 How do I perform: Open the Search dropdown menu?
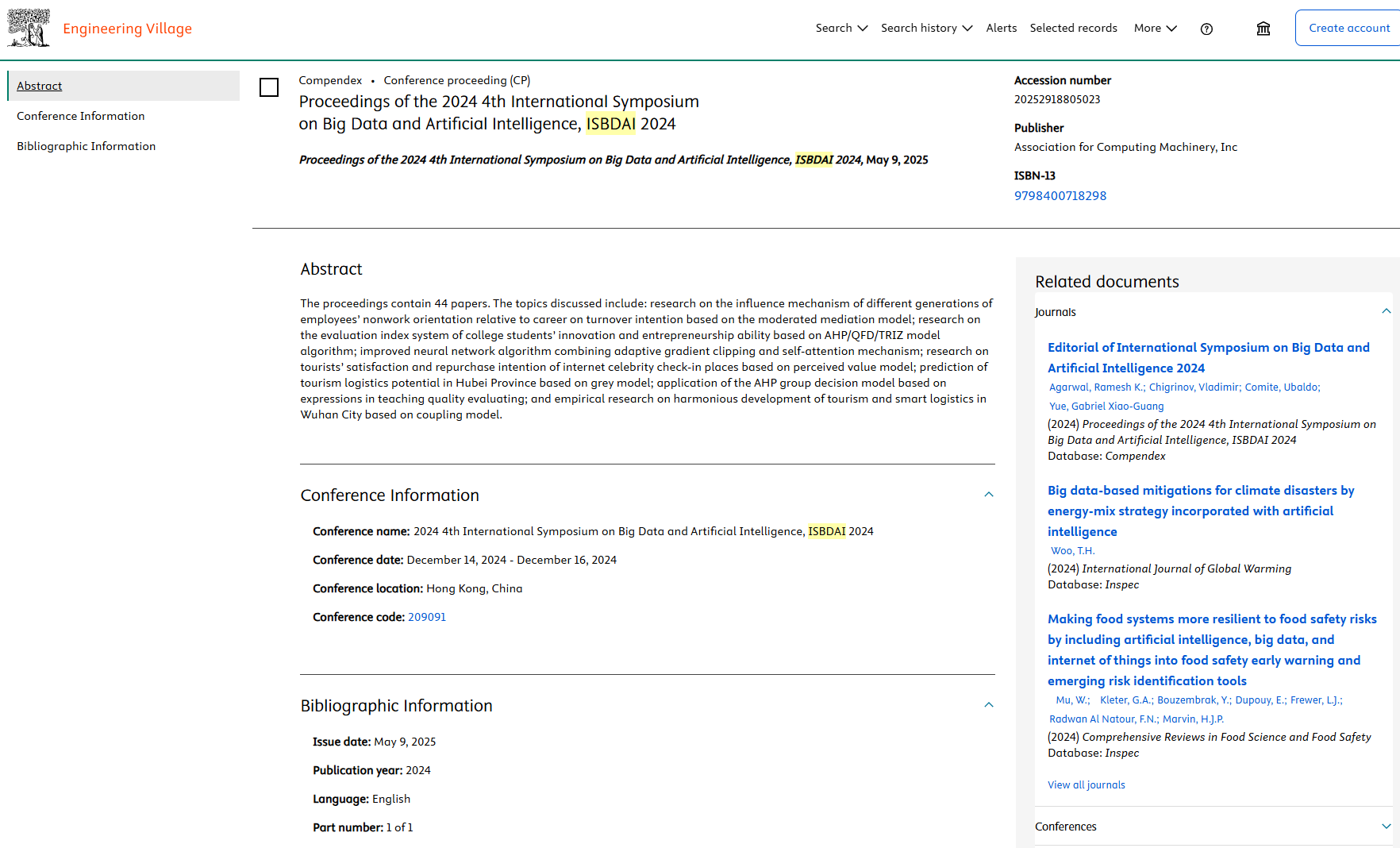(841, 28)
